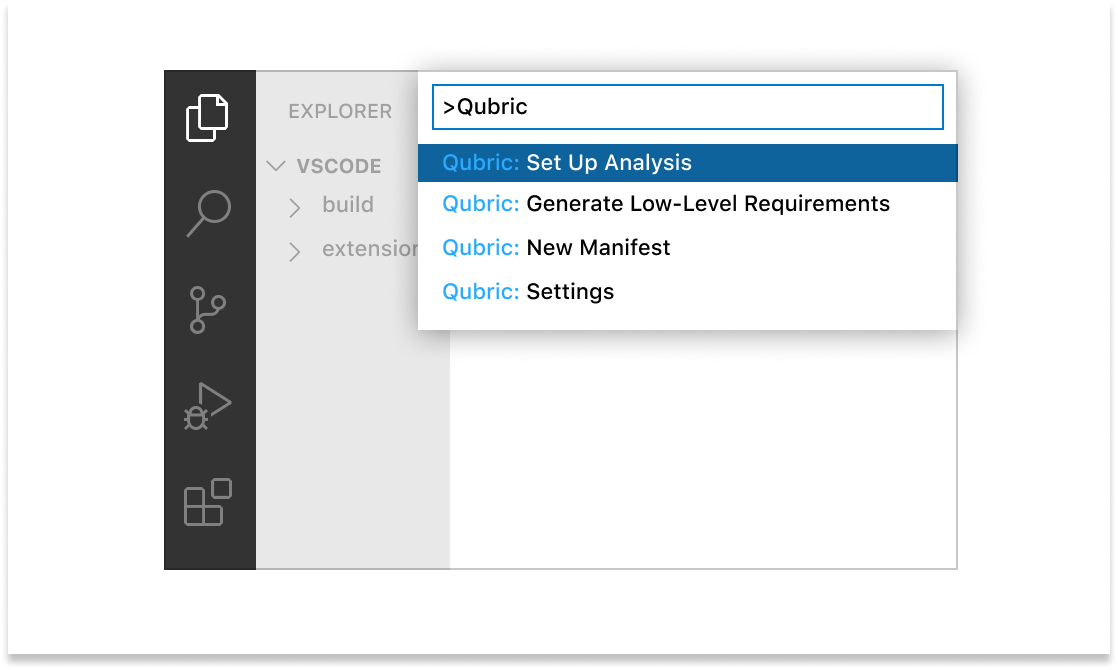Run Qubric: Set Up Analysis command

coord(687,163)
